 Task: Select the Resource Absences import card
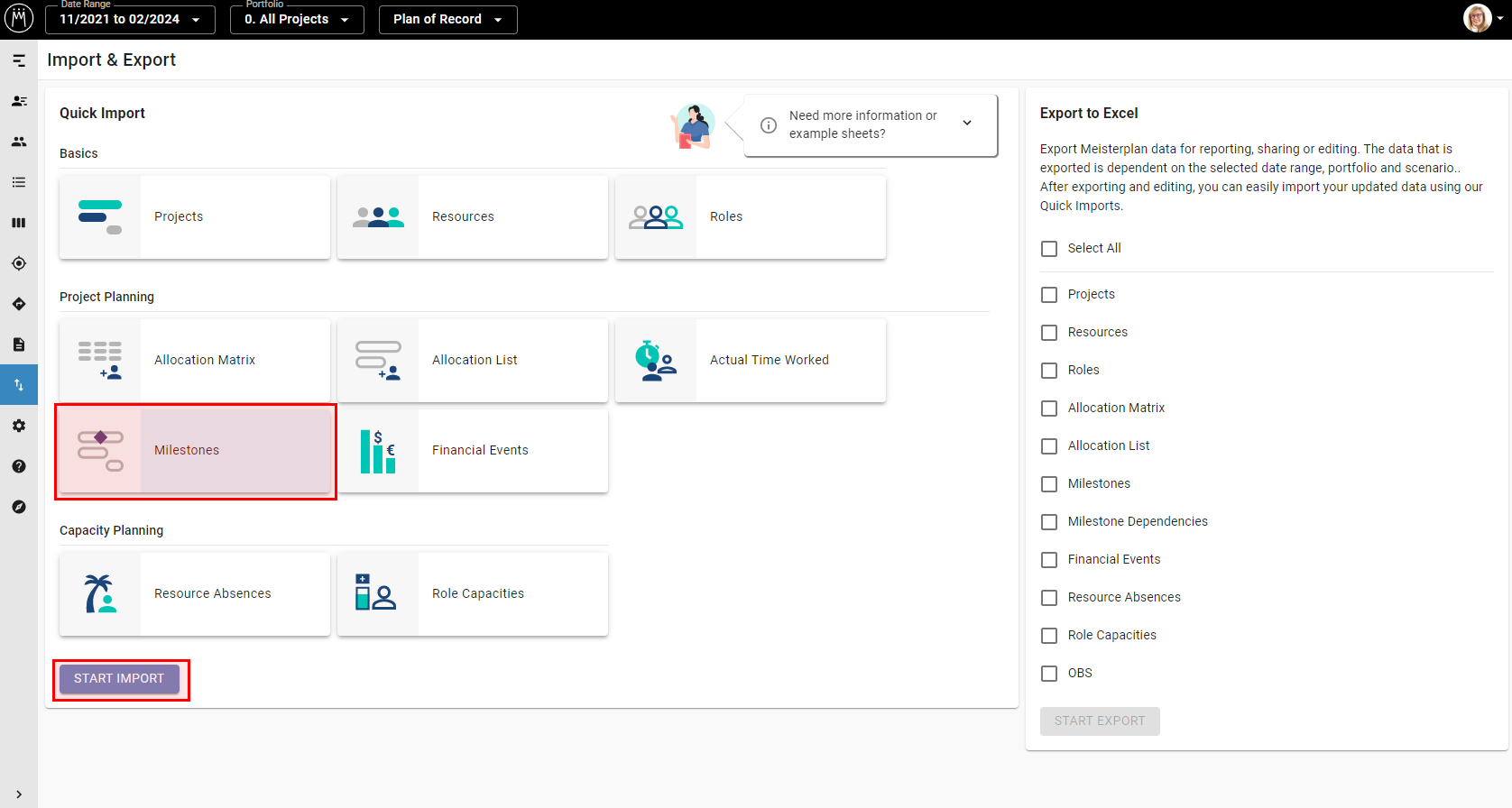(195, 594)
